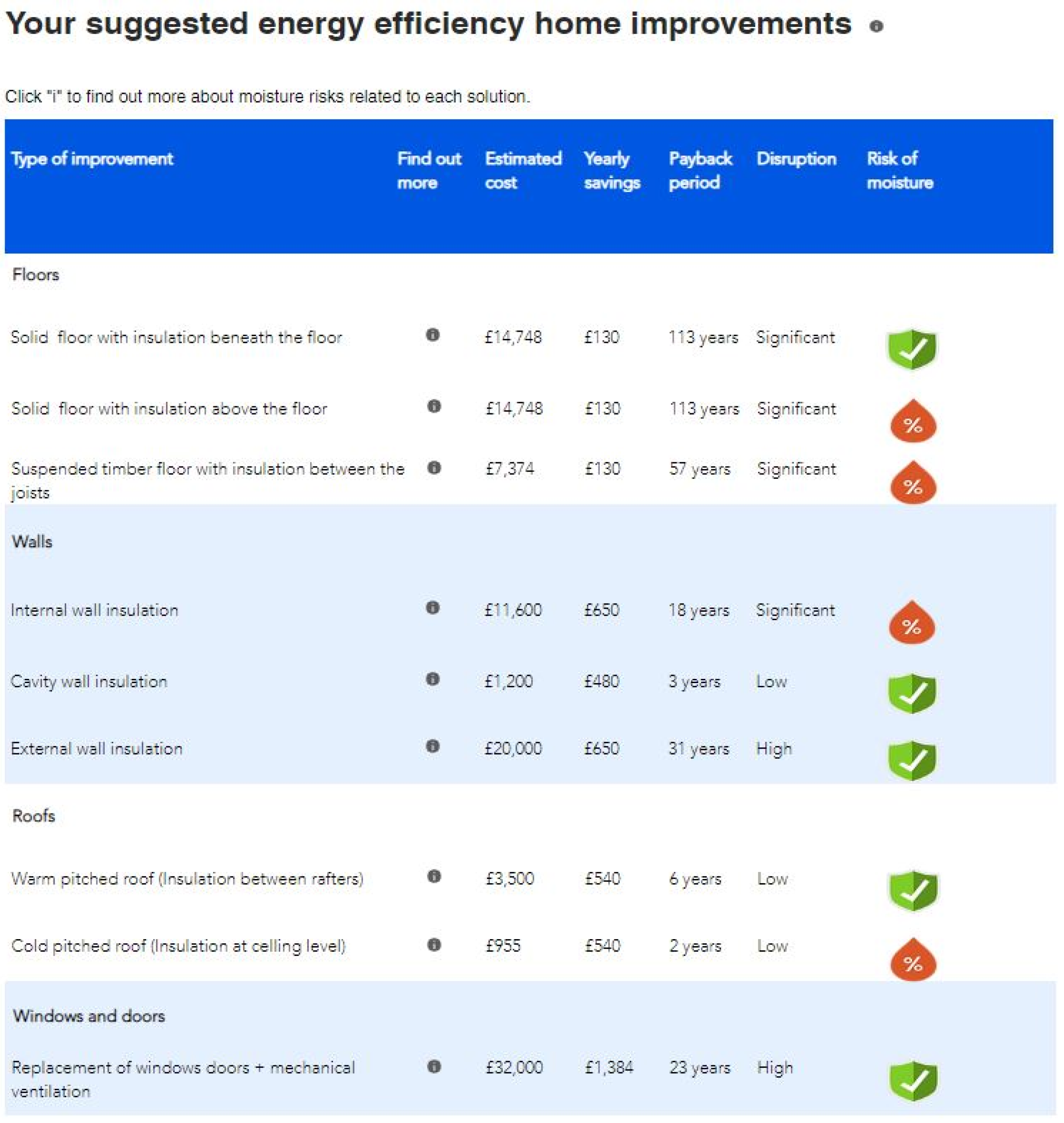View info for windows and doors replacement

pos(434,1066)
